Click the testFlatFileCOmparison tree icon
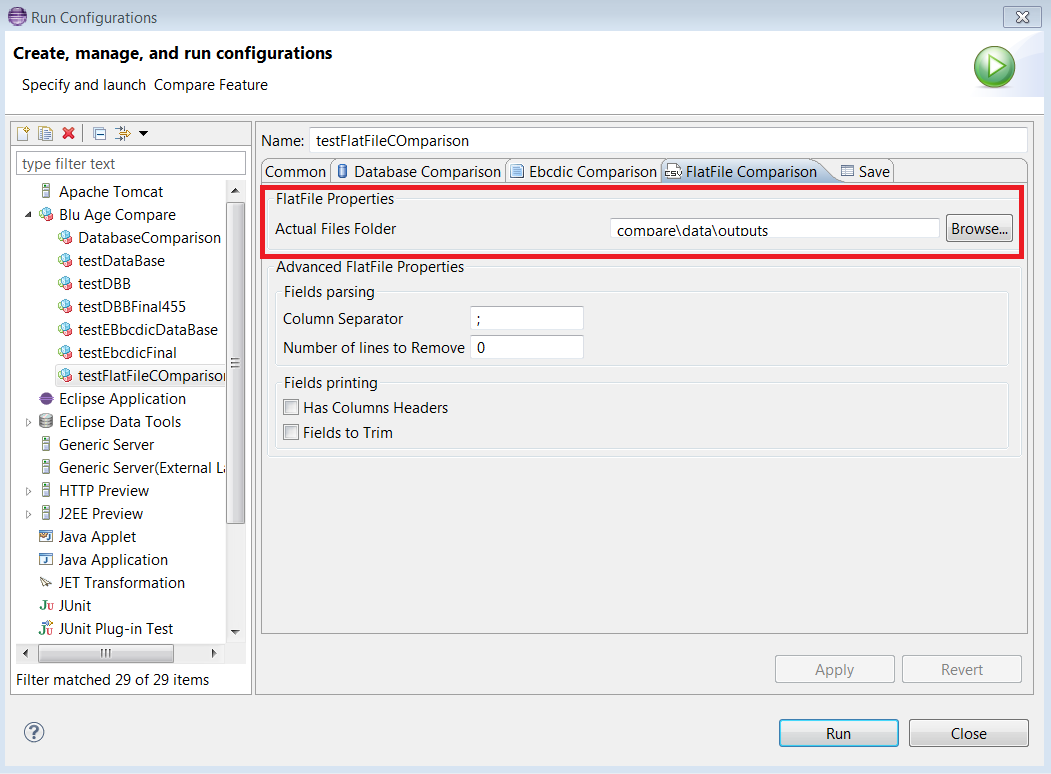The height and width of the screenshot is (774, 1051). click(65, 375)
